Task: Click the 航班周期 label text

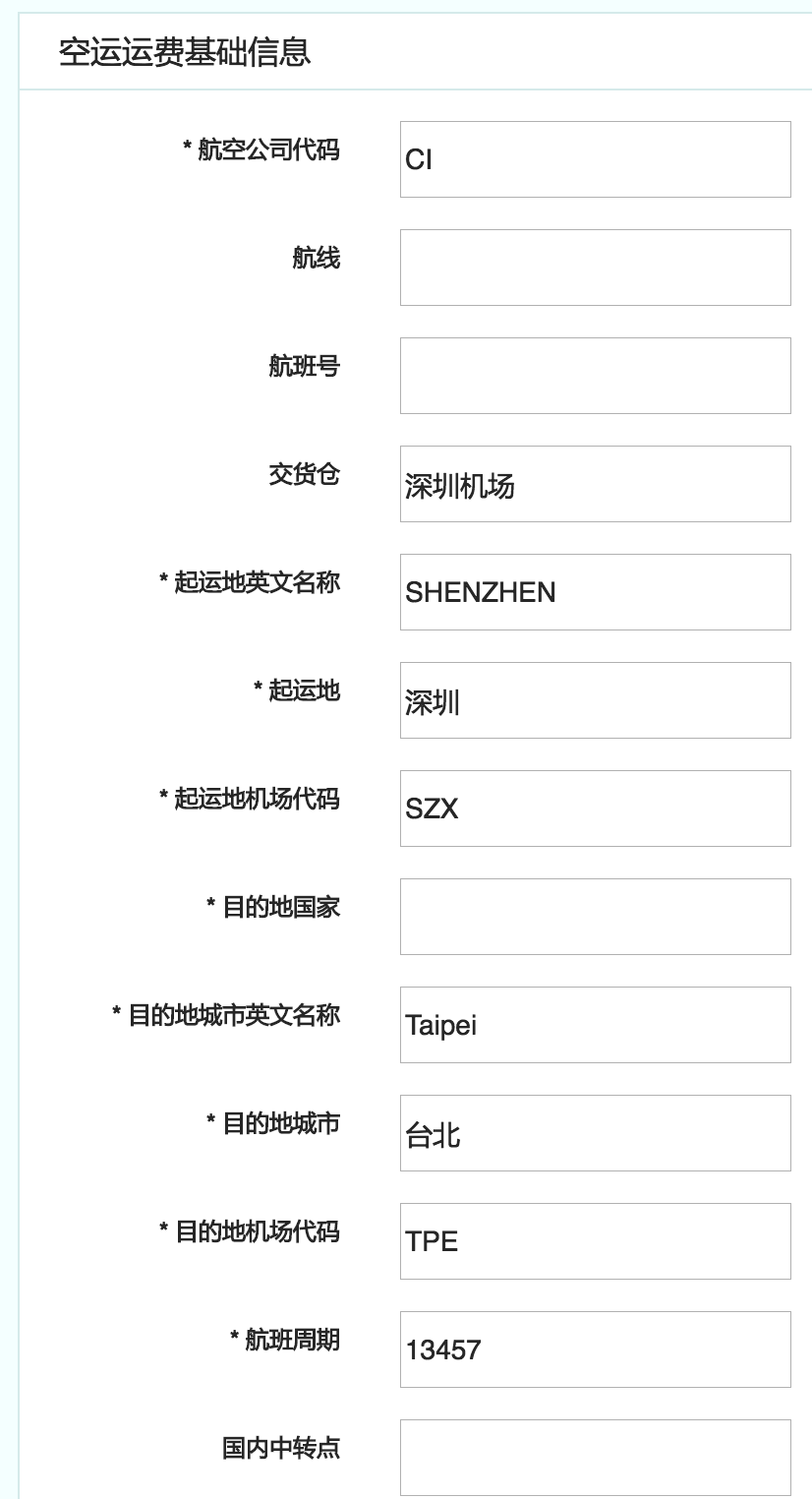Action: (292, 1340)
